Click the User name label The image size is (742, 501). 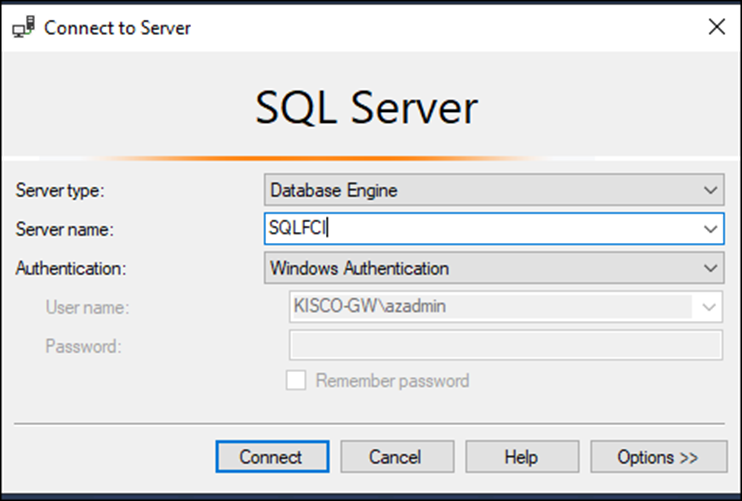click(x=87, y=307)
